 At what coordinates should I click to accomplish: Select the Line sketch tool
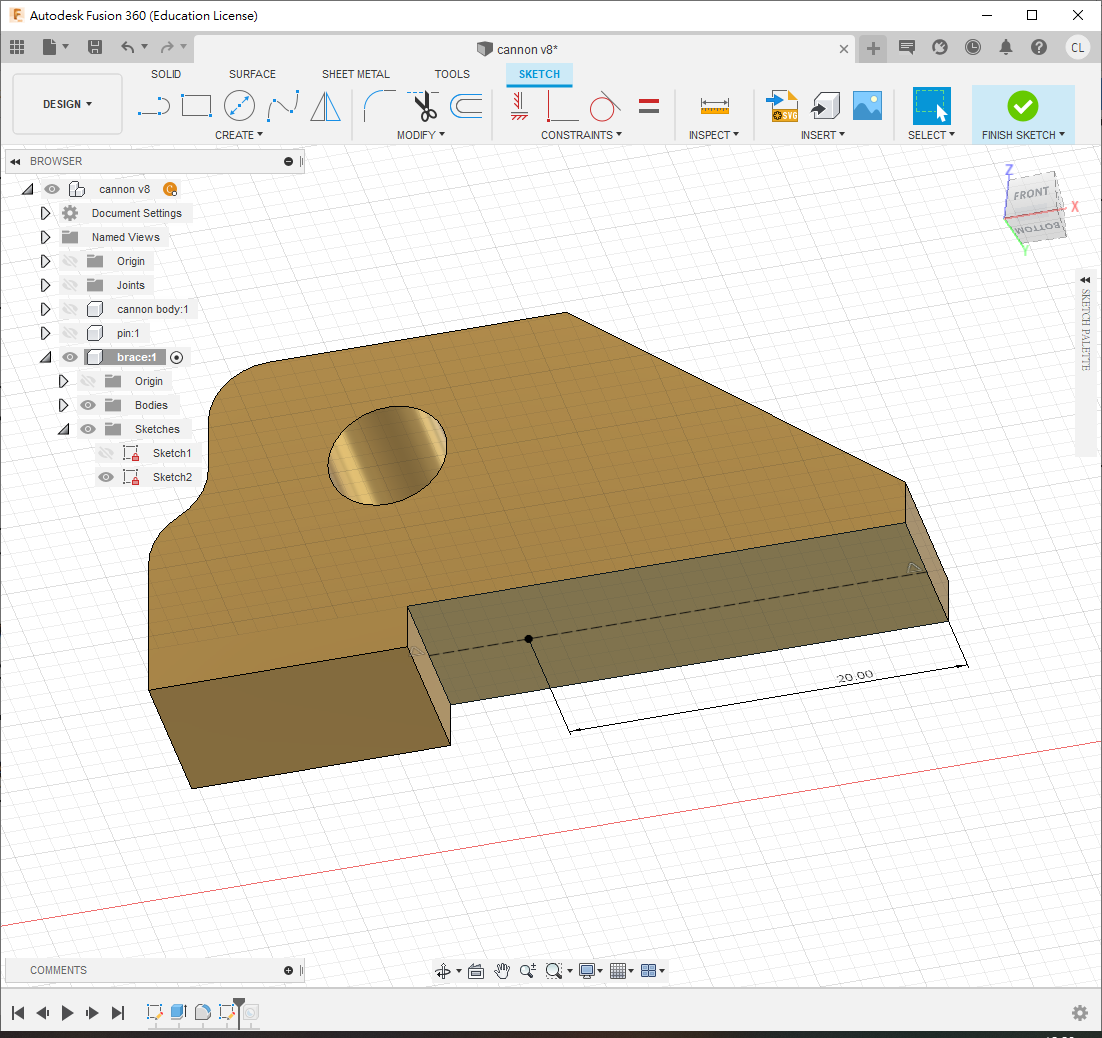[x=153, y=105]
